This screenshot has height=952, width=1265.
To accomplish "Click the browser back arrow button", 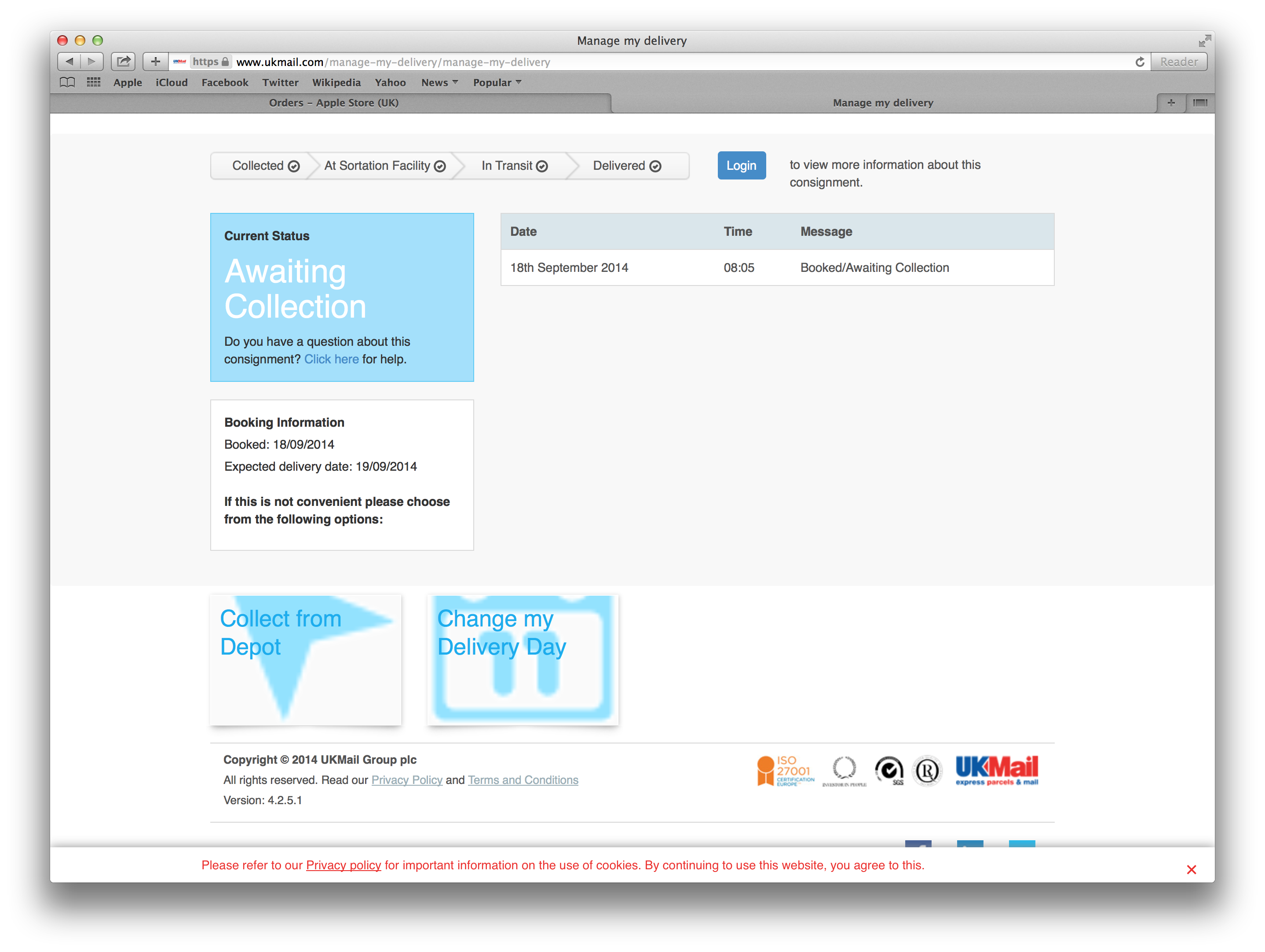I will click(69, 61).
